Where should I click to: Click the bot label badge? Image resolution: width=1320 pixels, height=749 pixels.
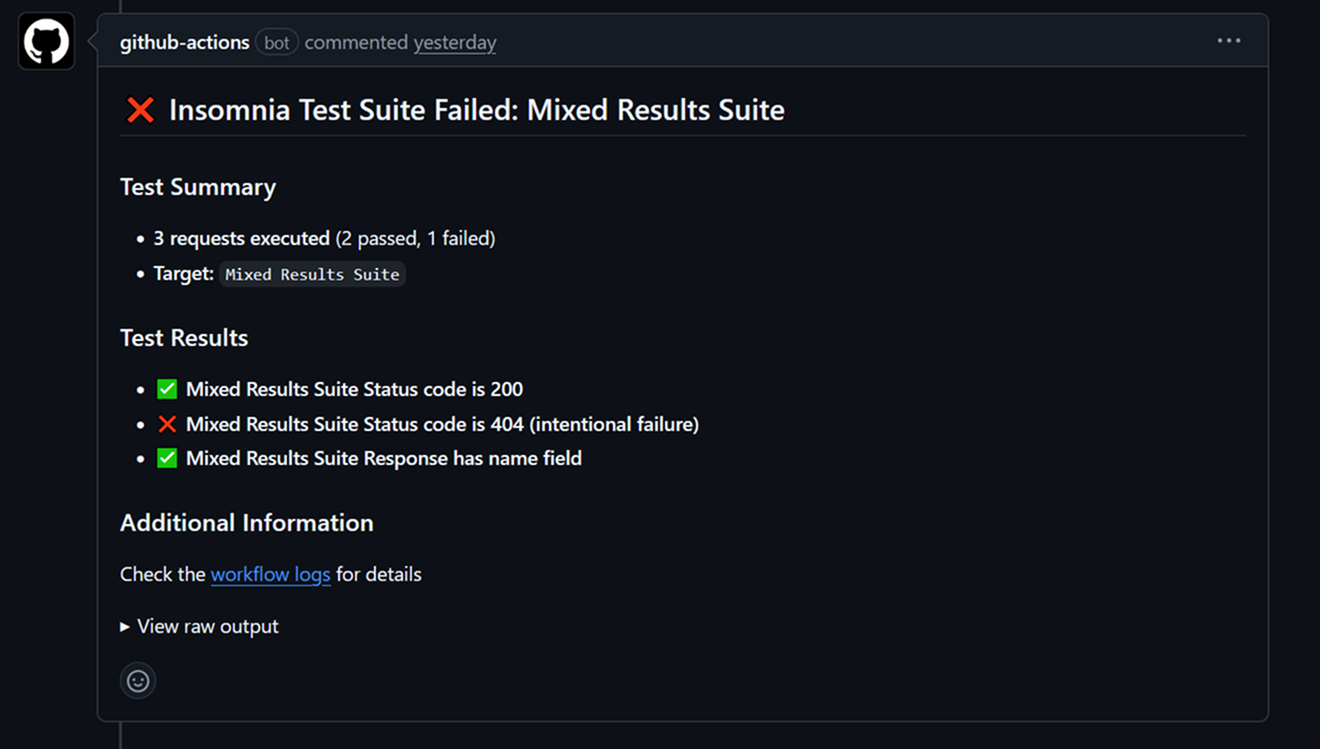(x=276, y=42)
